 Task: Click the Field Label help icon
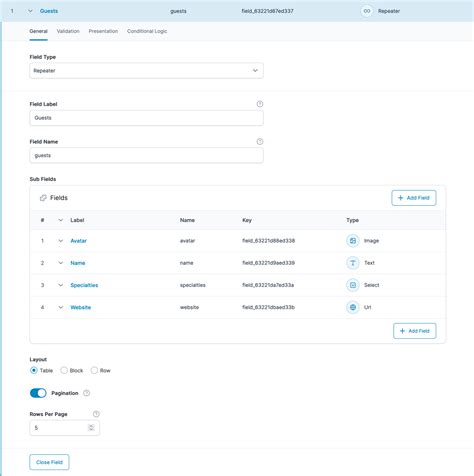pos(260,104)
